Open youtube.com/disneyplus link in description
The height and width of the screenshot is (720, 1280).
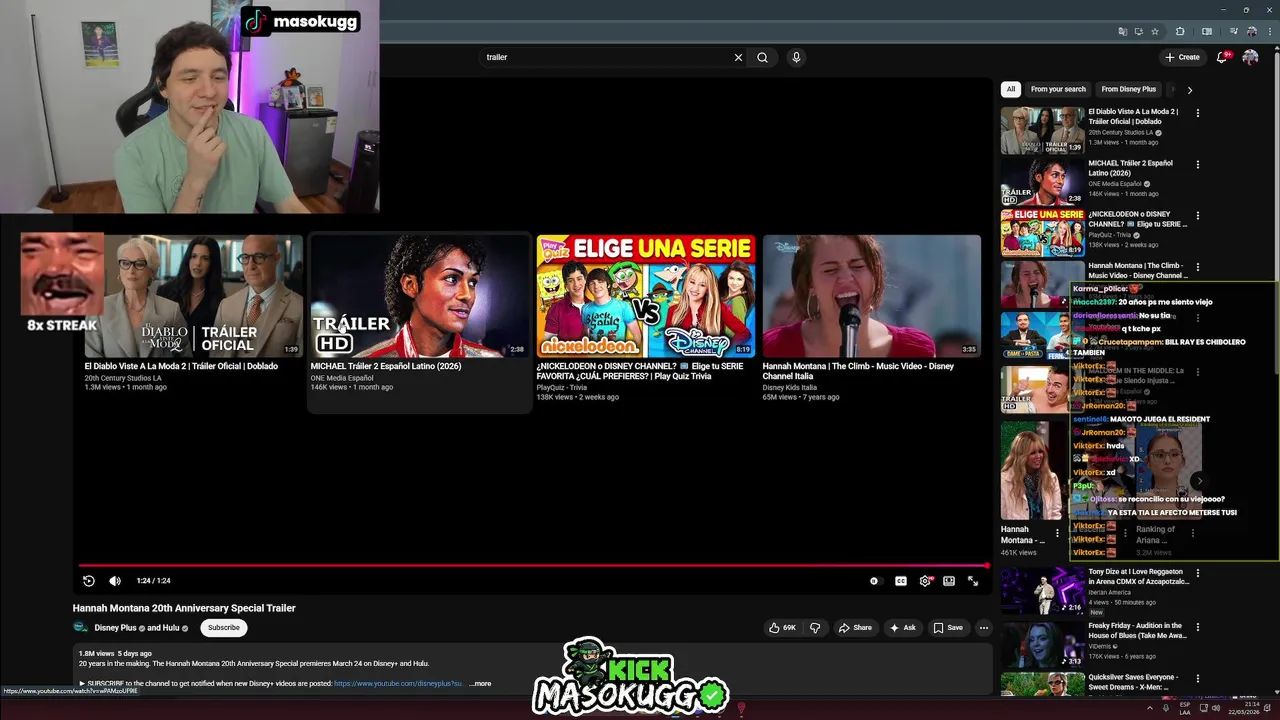[398, 684]
